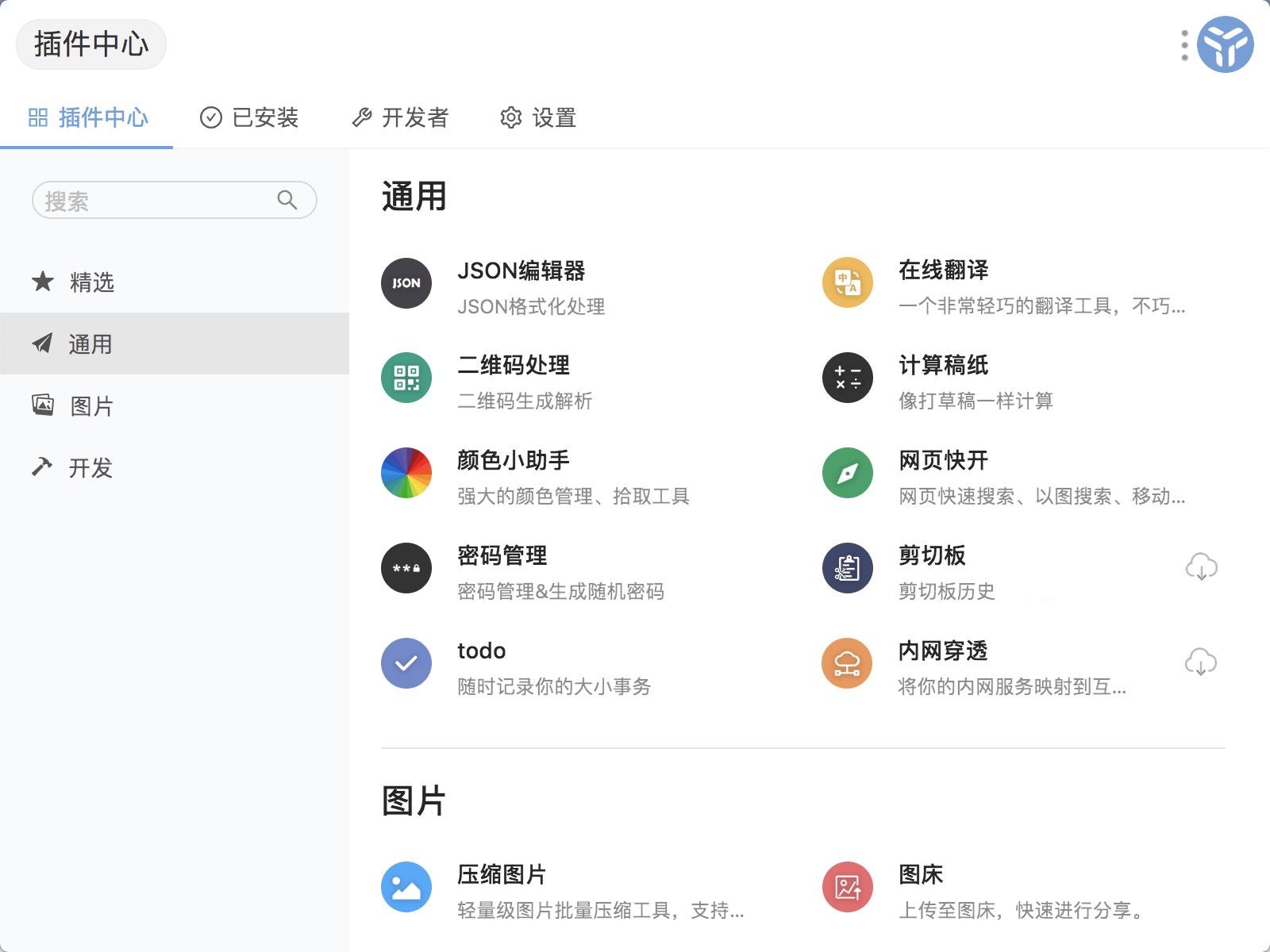Click the todo checkmark plugin icon
This screenshot has width=1270, height=952.
pos(406,663)
